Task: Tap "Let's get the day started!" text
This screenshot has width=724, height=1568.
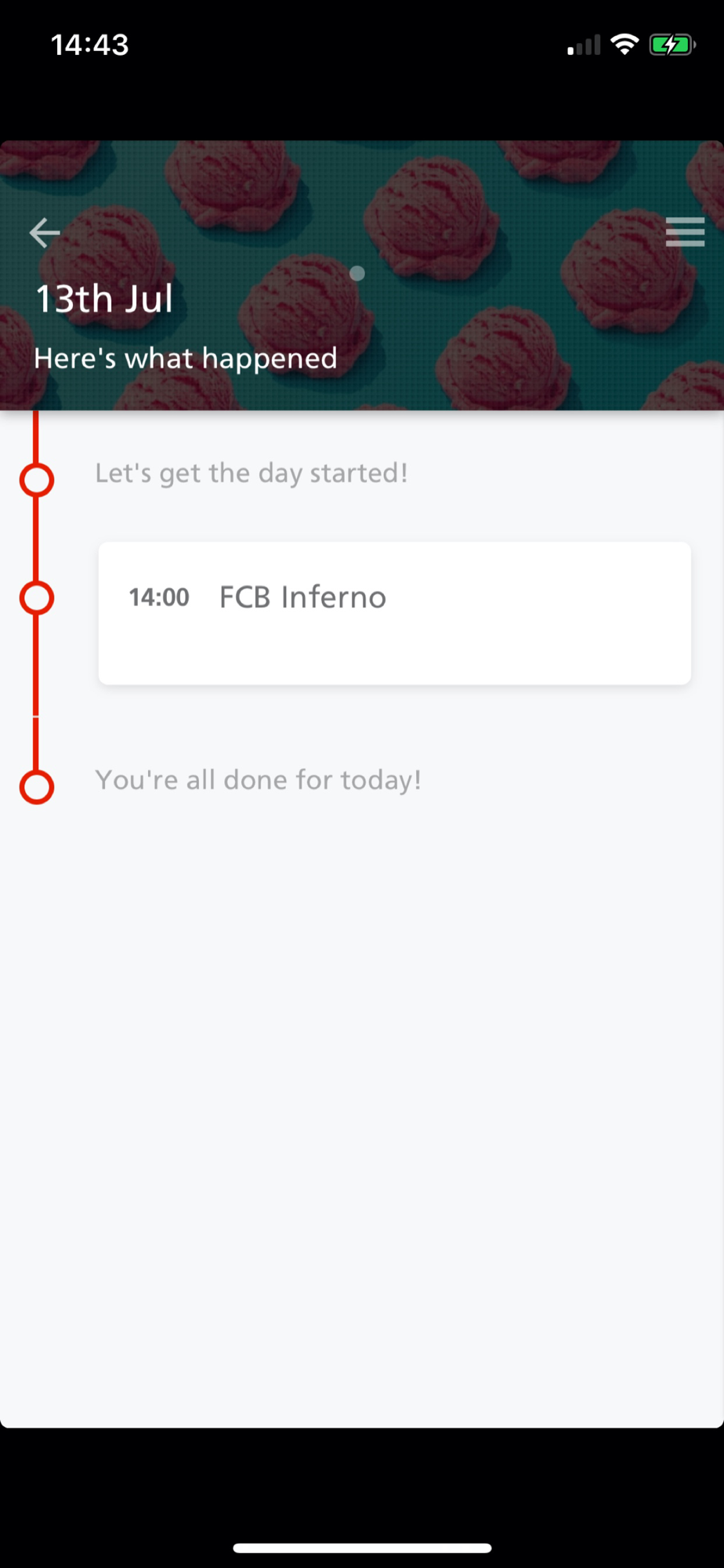Action: click(x=252, y=473)
